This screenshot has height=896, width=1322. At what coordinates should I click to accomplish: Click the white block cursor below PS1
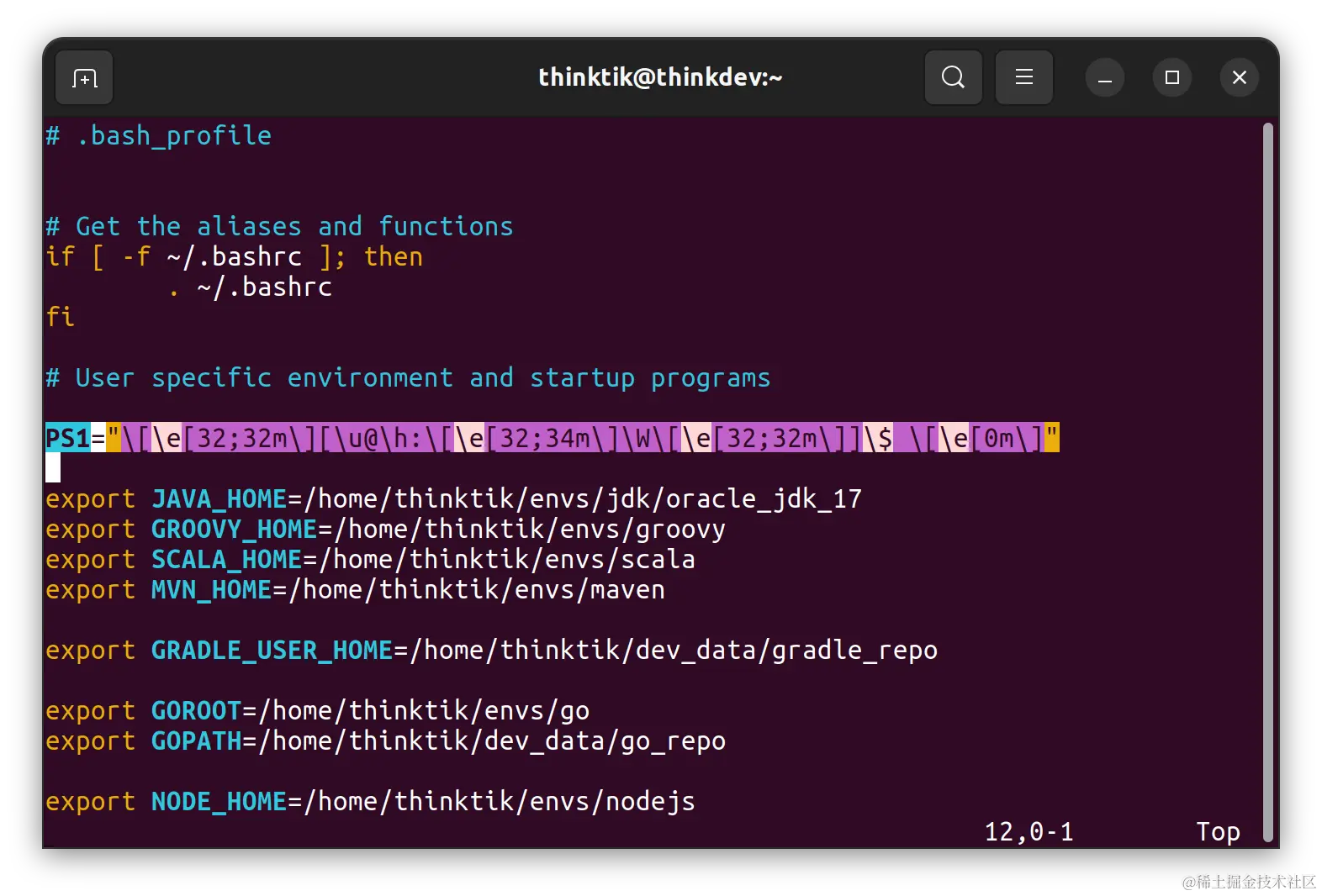click(x=53, y=468)
